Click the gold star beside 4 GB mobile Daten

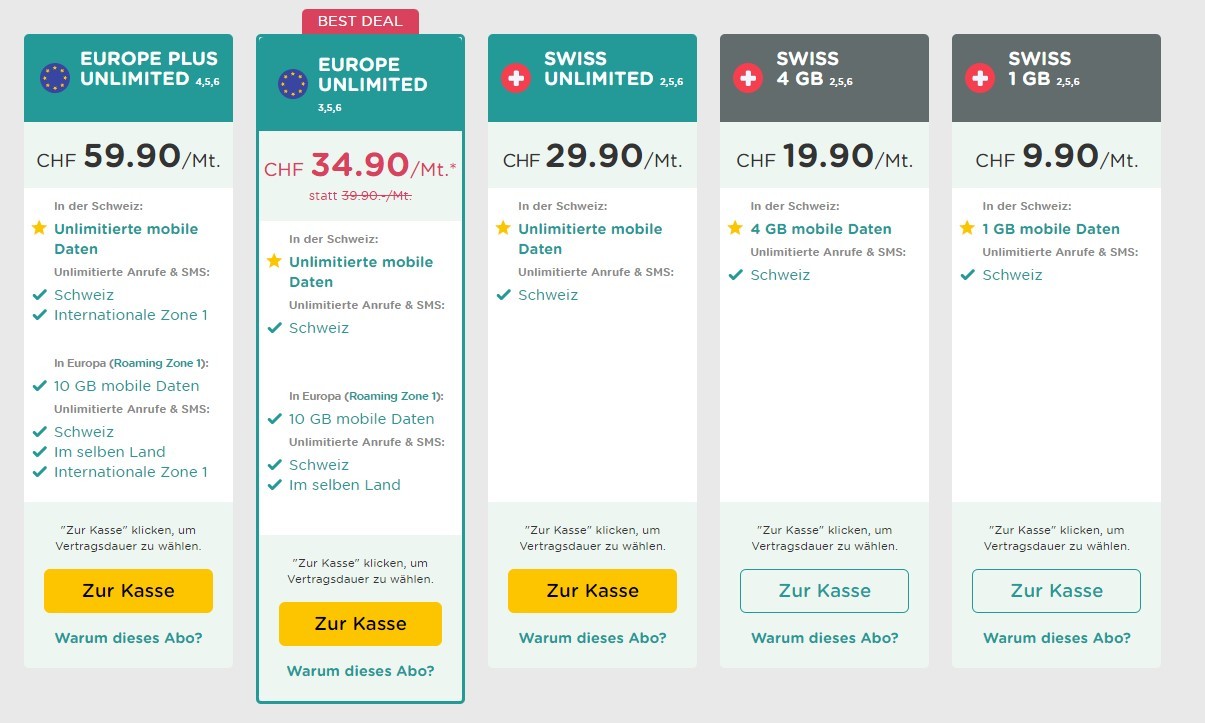pos(735,228)
